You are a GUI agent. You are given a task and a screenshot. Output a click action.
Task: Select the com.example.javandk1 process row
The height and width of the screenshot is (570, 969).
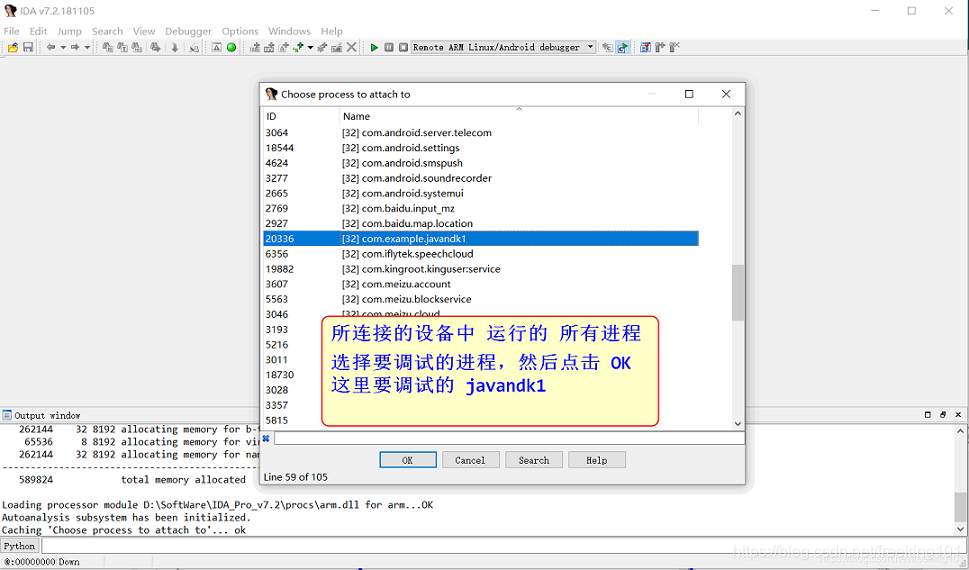[x=481, y=239]
